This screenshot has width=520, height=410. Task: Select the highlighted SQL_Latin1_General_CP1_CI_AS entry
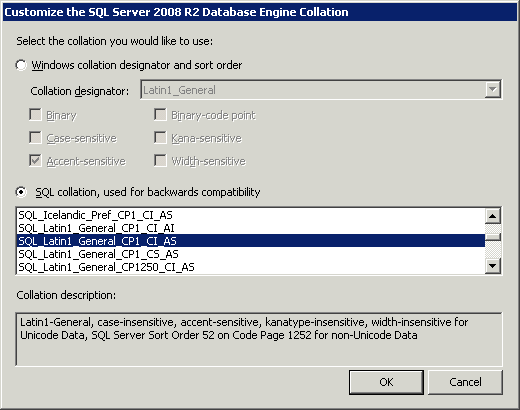tap(251, 241)
